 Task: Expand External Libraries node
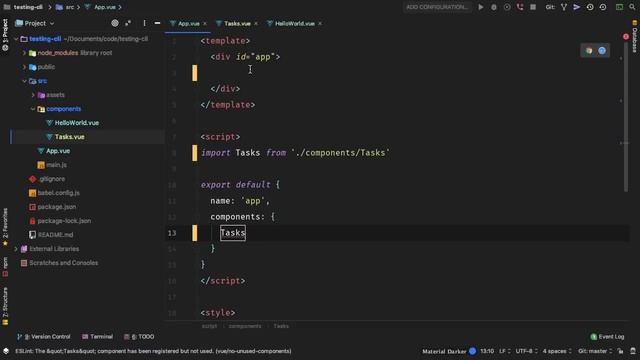[x=16, y=249]
